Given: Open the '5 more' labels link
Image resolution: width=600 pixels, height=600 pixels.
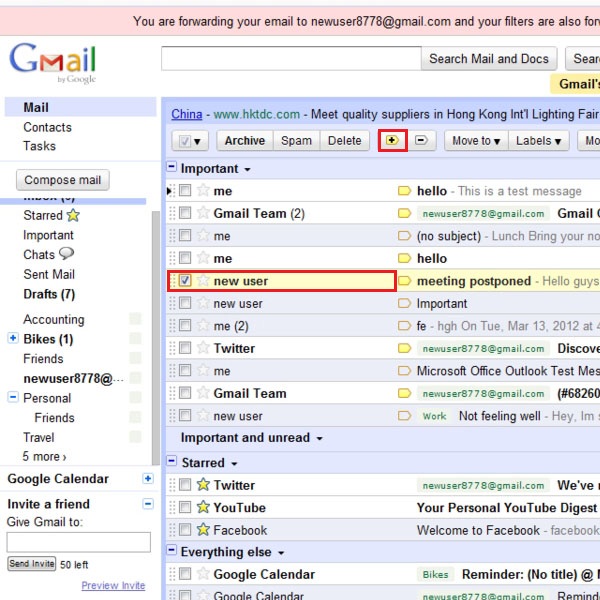Looking at the screenshot, I should (x=44, y=457).
